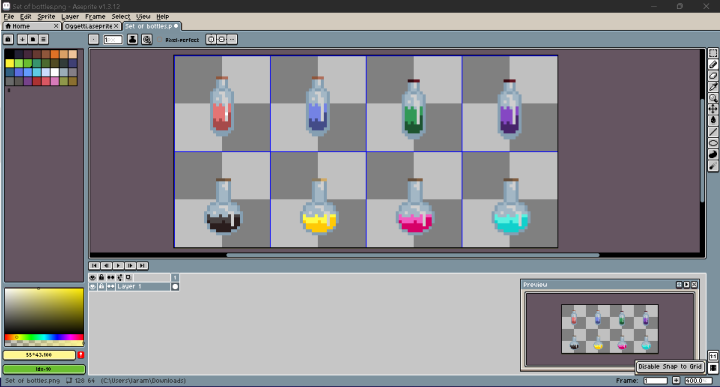
Task: Open the palette options menu button
Action: pyautogui.click(x=44, y=39)
